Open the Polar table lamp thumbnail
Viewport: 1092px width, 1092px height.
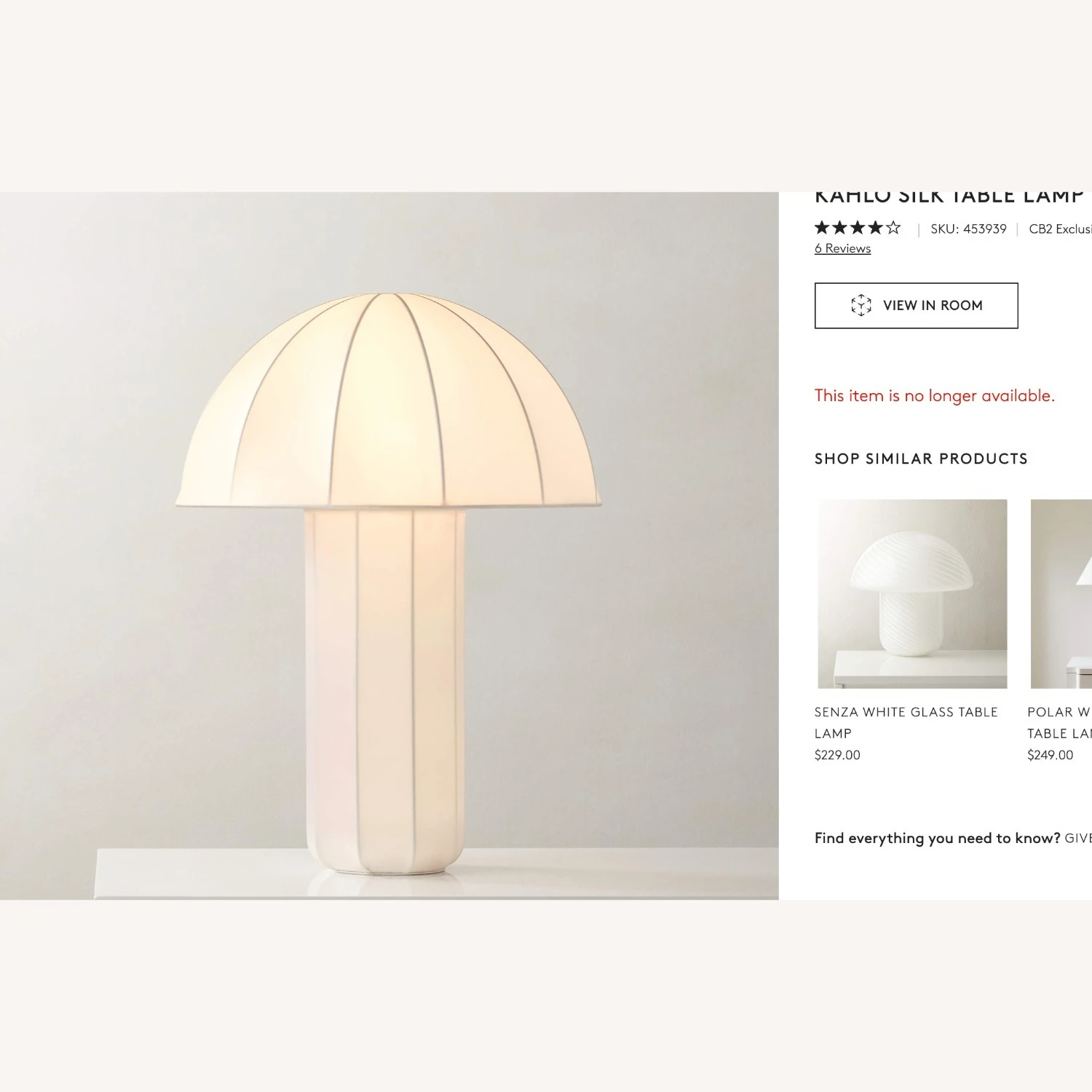(x=1061, y=594)
